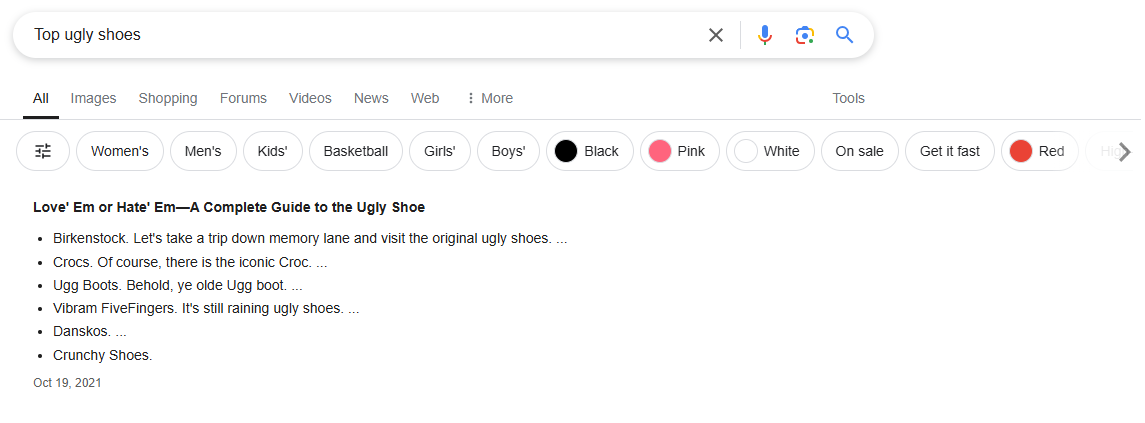Filter results by Women's
Image resolution: width=1145 pixels, height=423 pixels.
click(120, 151)
